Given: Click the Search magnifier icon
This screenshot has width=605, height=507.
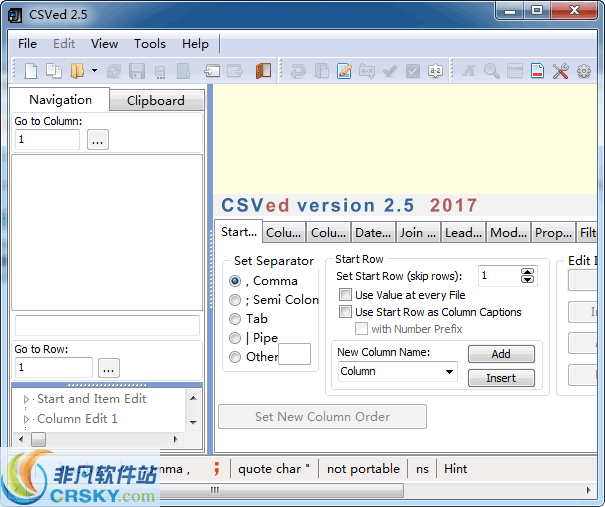Looking at the screenshot, I should [x=492, y=71].
